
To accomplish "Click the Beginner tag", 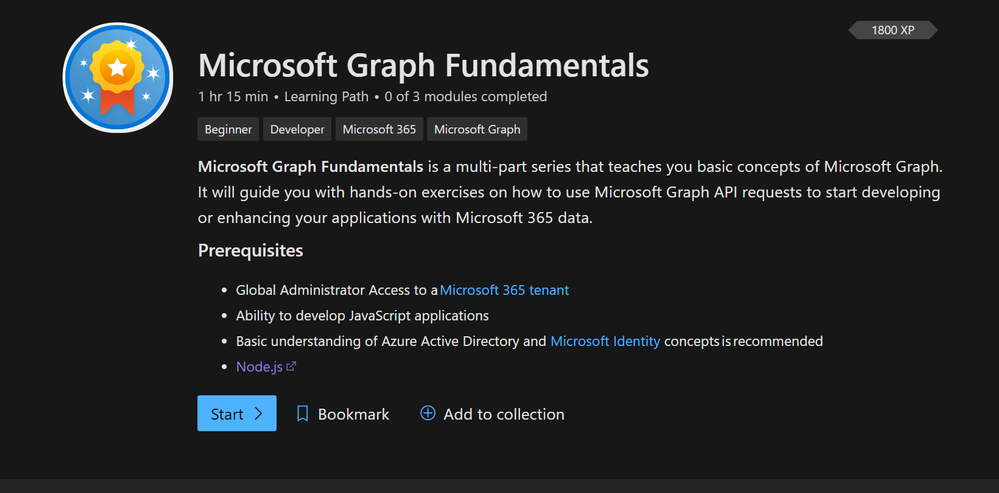I will point(228,129).
